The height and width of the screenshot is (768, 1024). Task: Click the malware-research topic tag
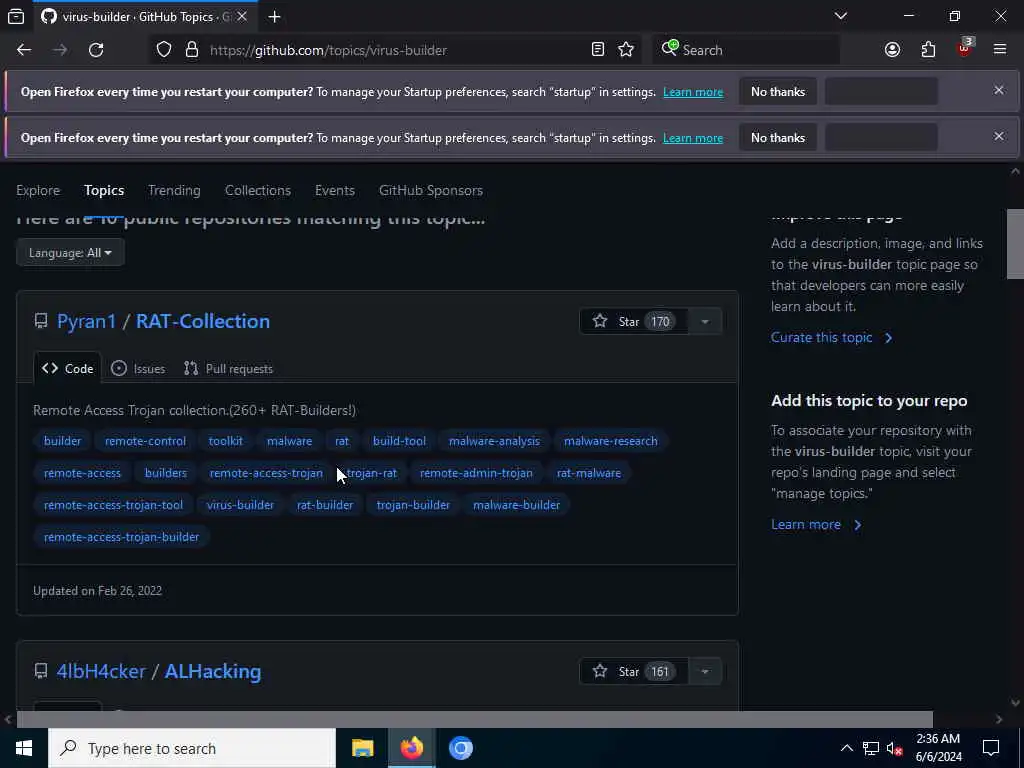click(x=611, y=441)
